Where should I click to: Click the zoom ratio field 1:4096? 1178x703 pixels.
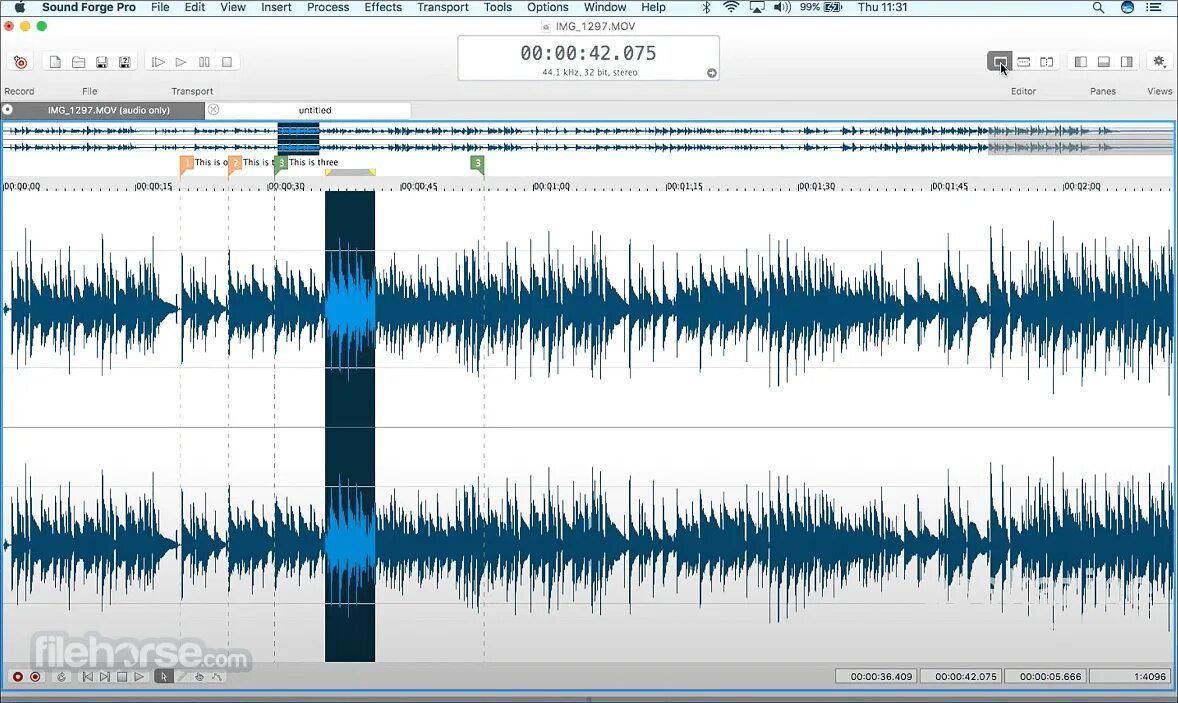(x=1131, y=677)
